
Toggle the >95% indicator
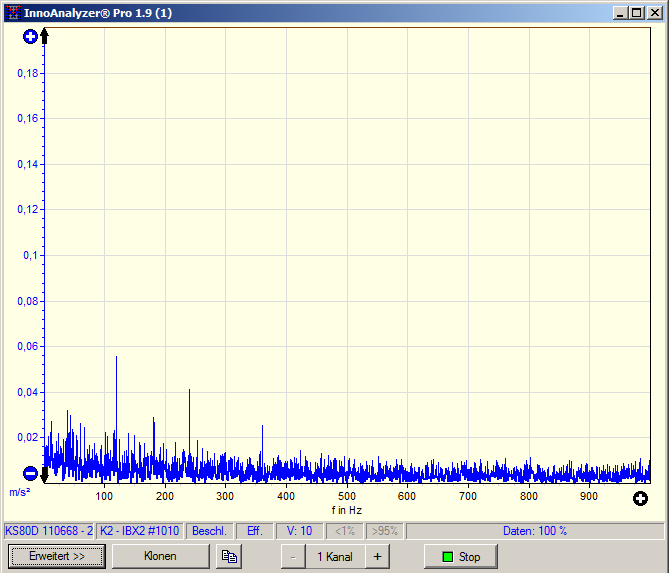click(385, 531)
